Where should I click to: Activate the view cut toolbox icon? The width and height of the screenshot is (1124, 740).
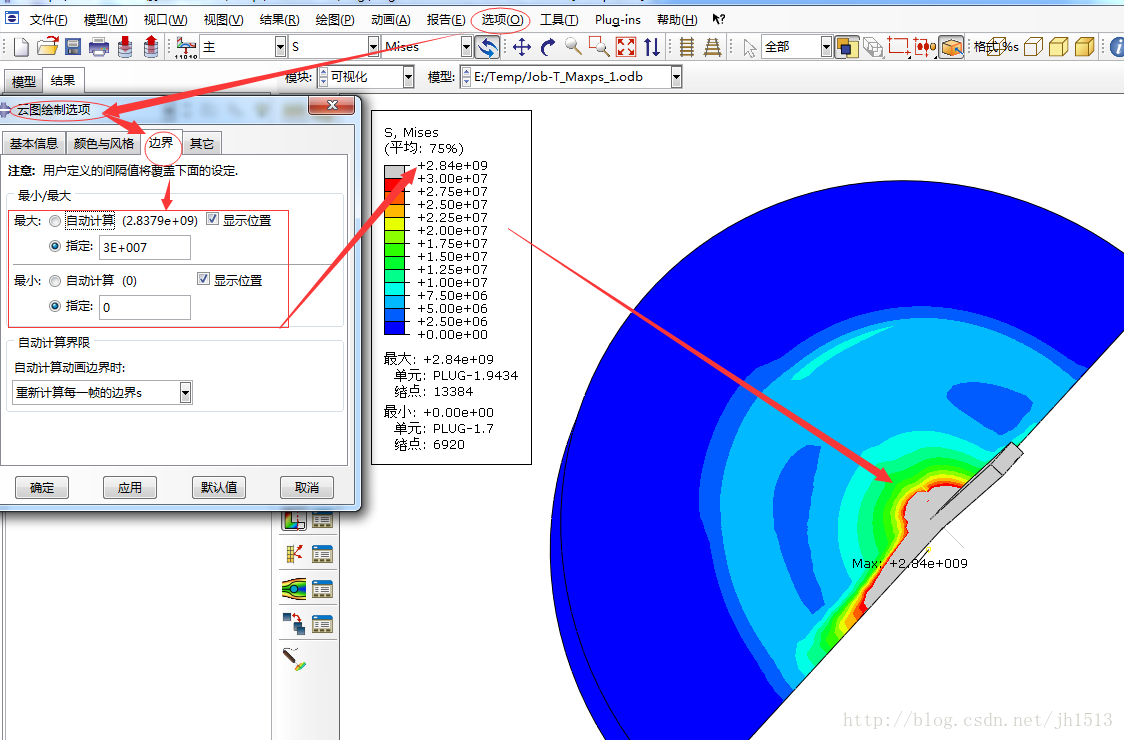pyautogui.click(x=294, y=520)
